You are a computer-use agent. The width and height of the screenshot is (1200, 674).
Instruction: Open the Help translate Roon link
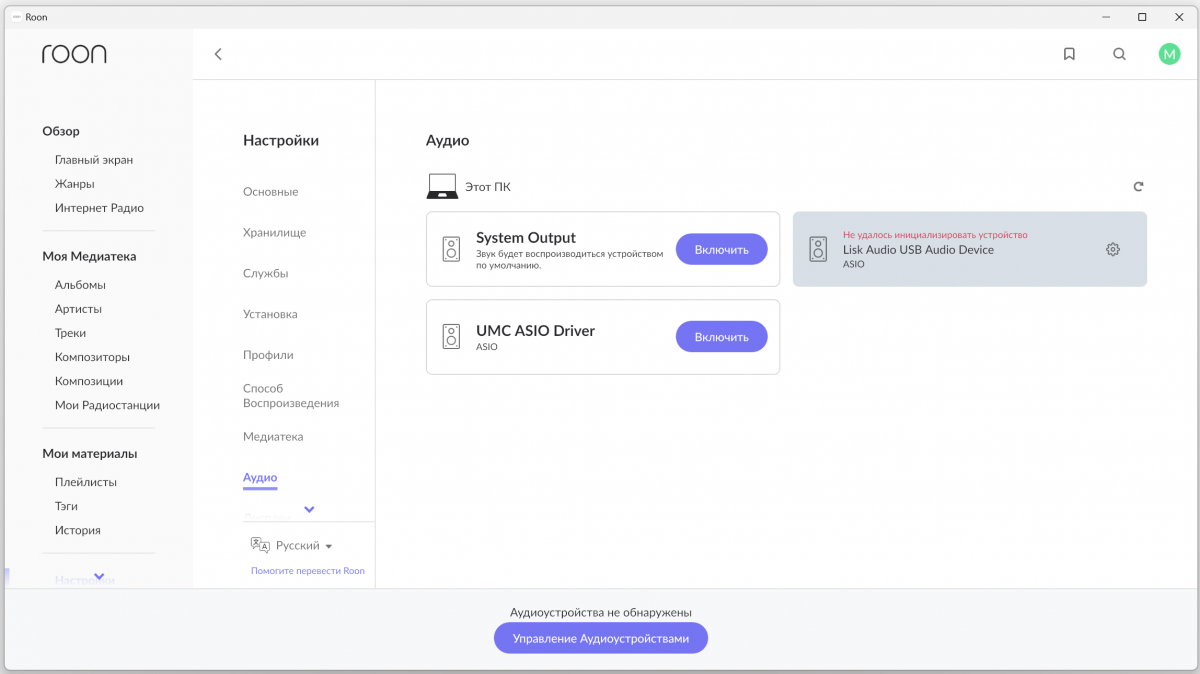308,571
